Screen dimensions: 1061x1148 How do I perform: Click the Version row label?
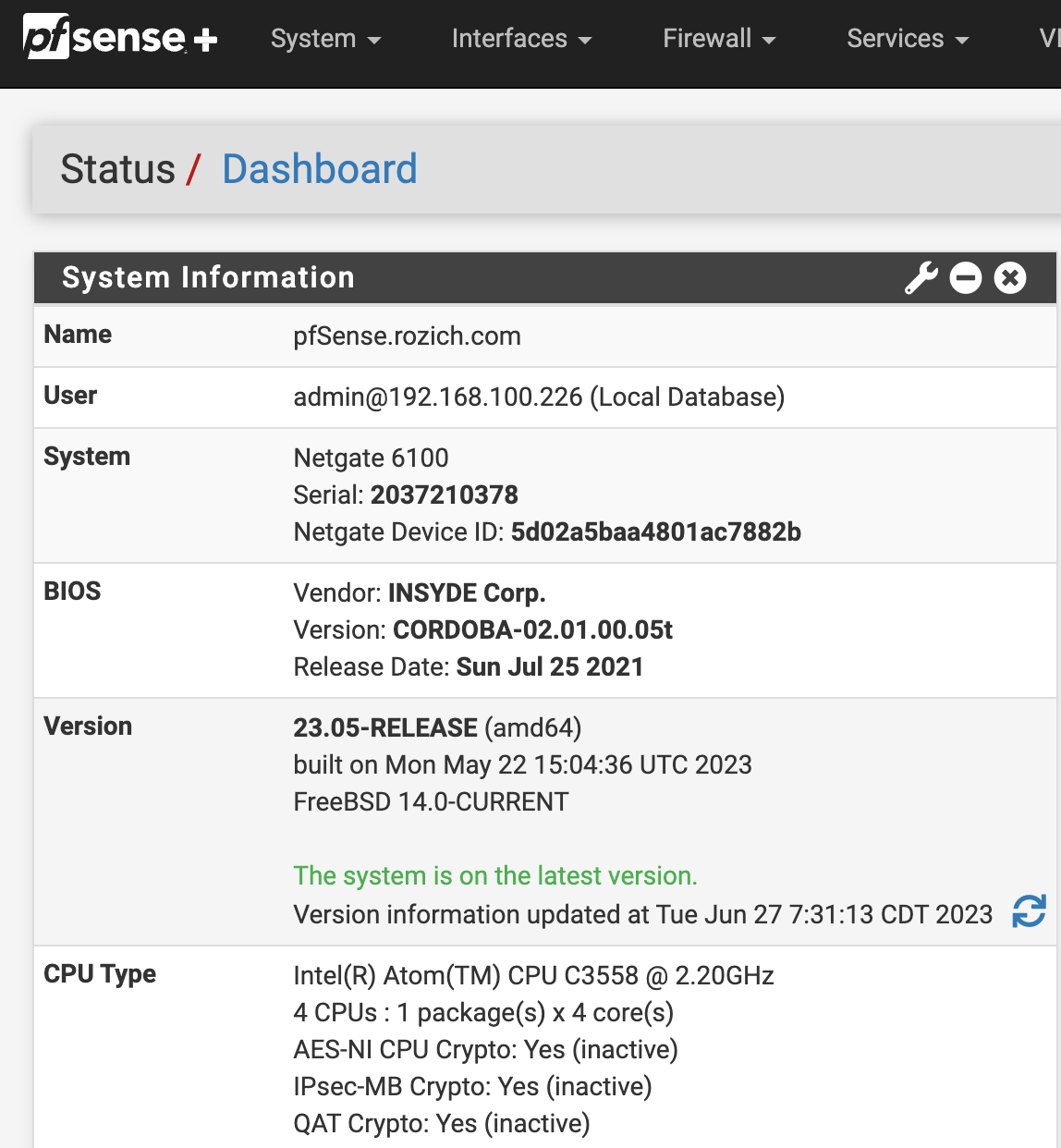click(88, 726)
